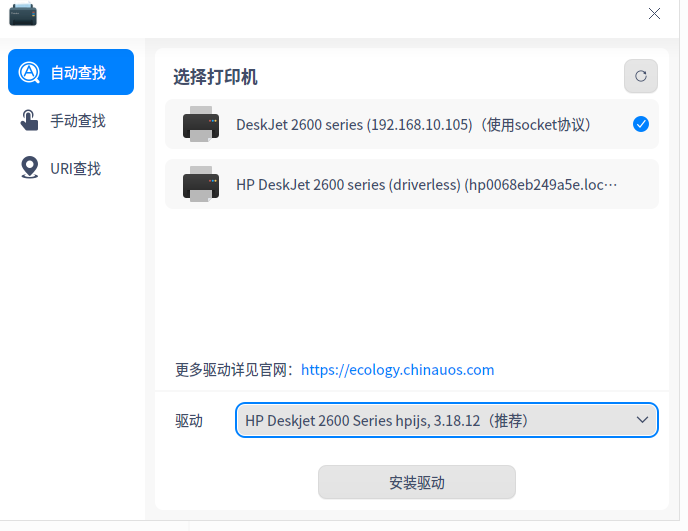The image size is (688, 531).
Task: Click the magnifier icon beside 自动查找
Action: pos(29,72)
